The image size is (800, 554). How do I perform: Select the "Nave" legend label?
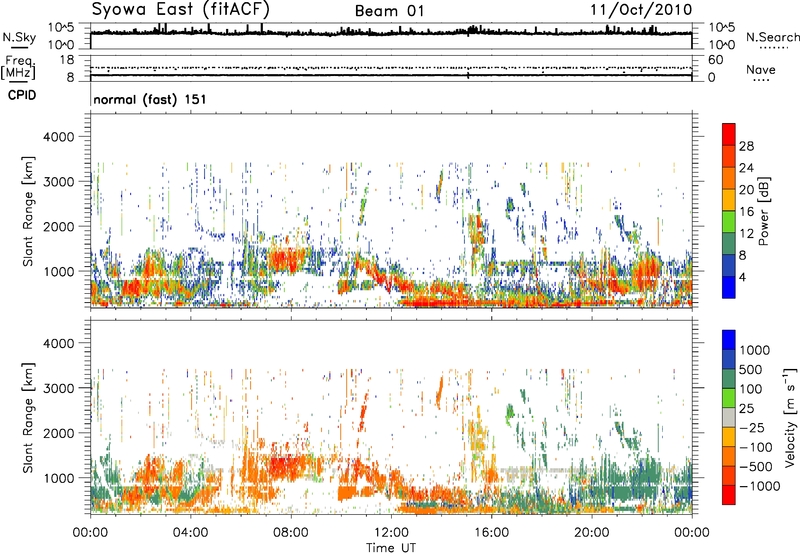coord(761,69)
